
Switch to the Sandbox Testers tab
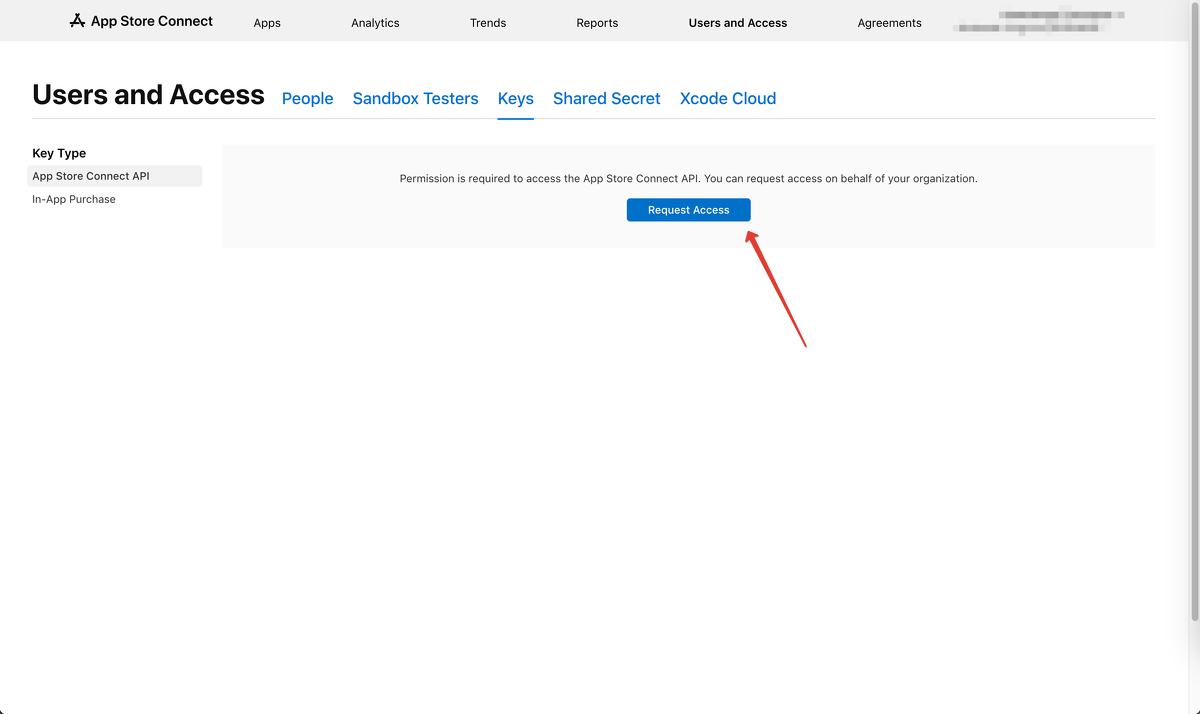point(416,98)
